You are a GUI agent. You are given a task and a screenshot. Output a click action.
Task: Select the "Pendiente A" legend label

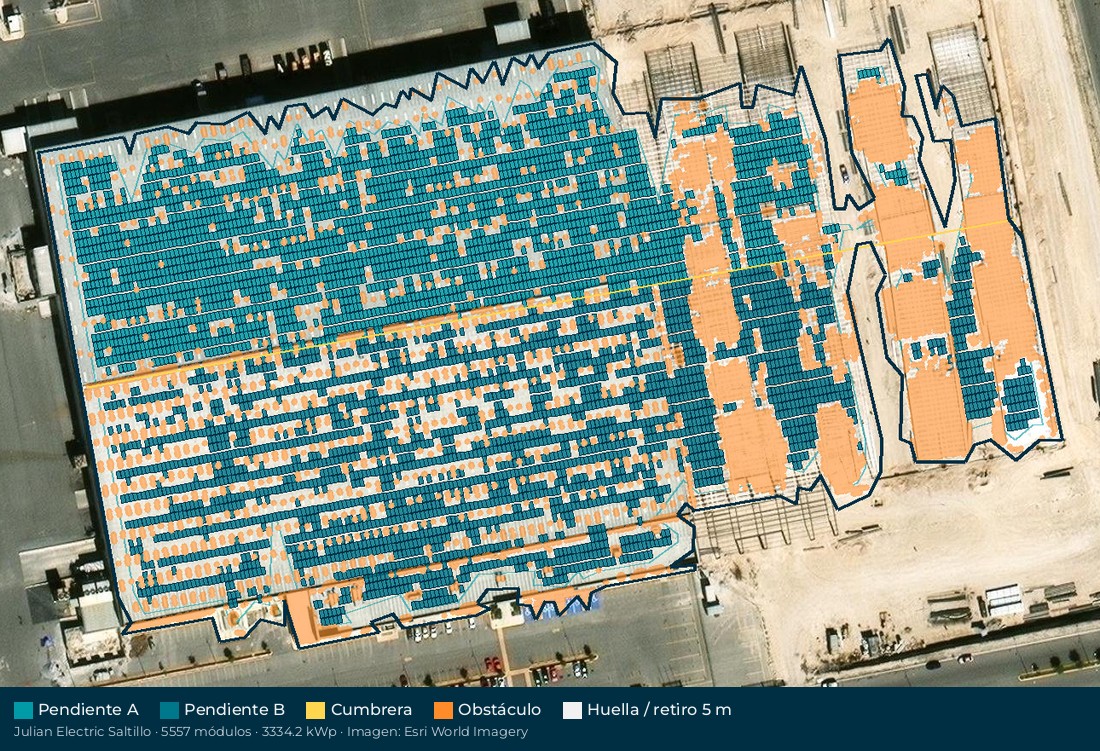coord(88,710)
